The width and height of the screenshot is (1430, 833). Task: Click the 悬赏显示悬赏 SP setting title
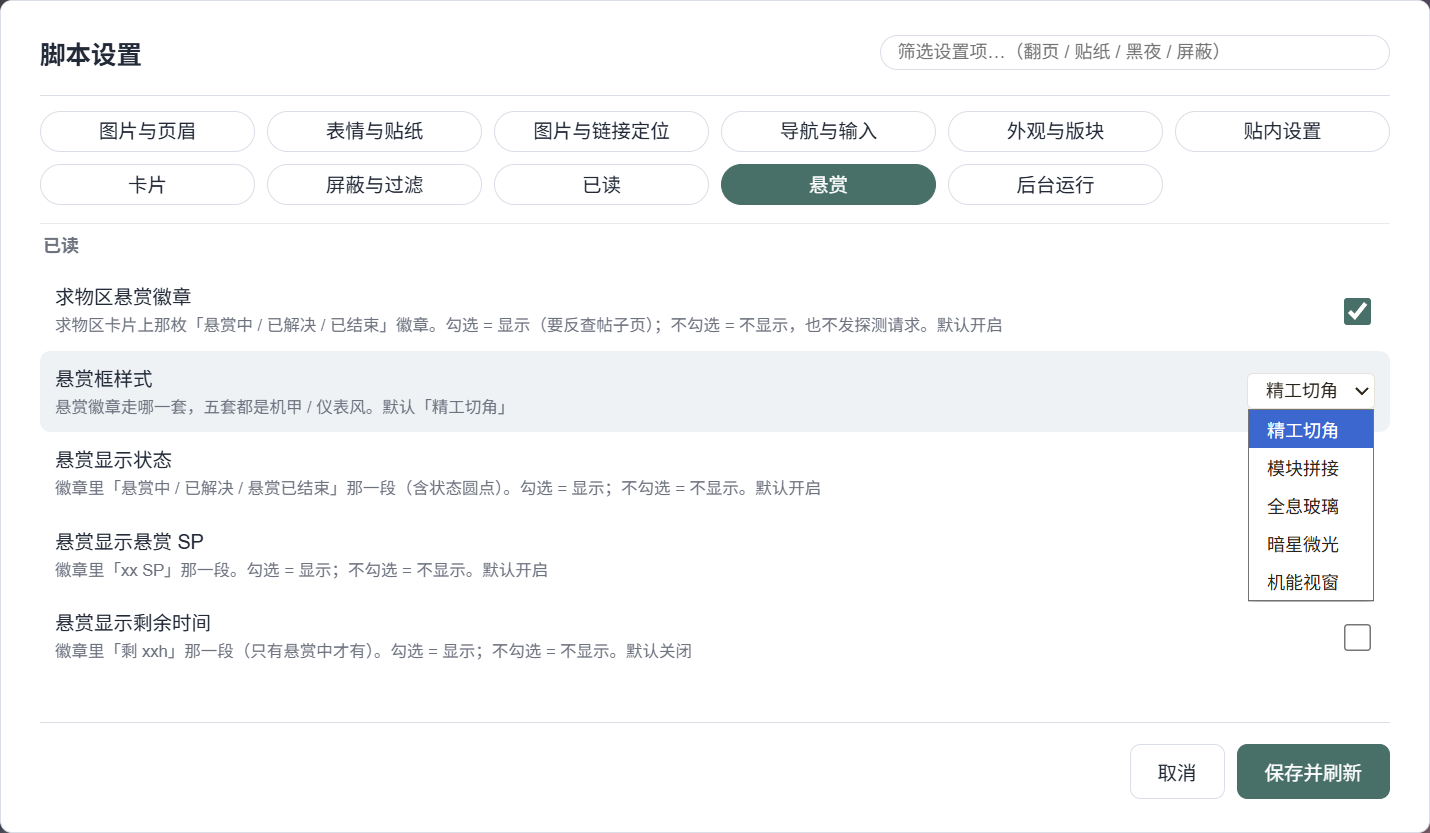click(130, 542)
